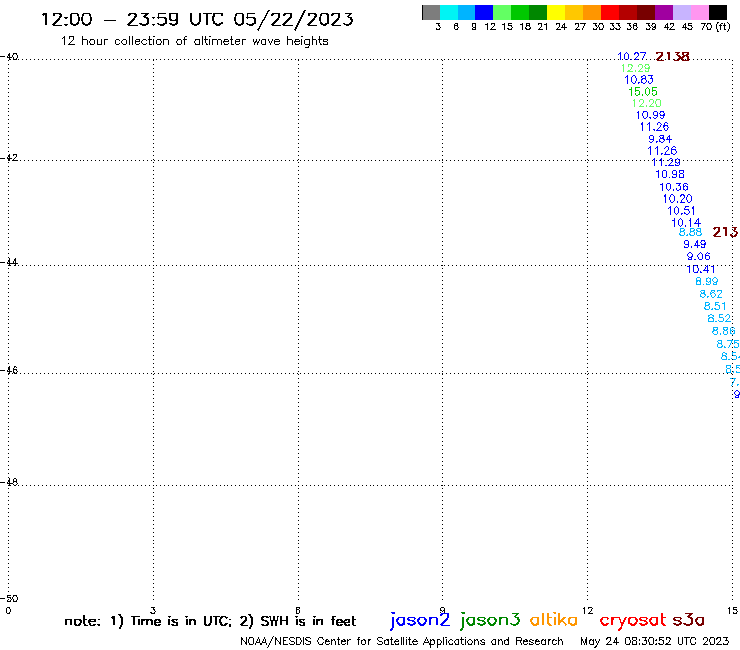
Task: Click the wave height value 8.88
Action: 690,232
